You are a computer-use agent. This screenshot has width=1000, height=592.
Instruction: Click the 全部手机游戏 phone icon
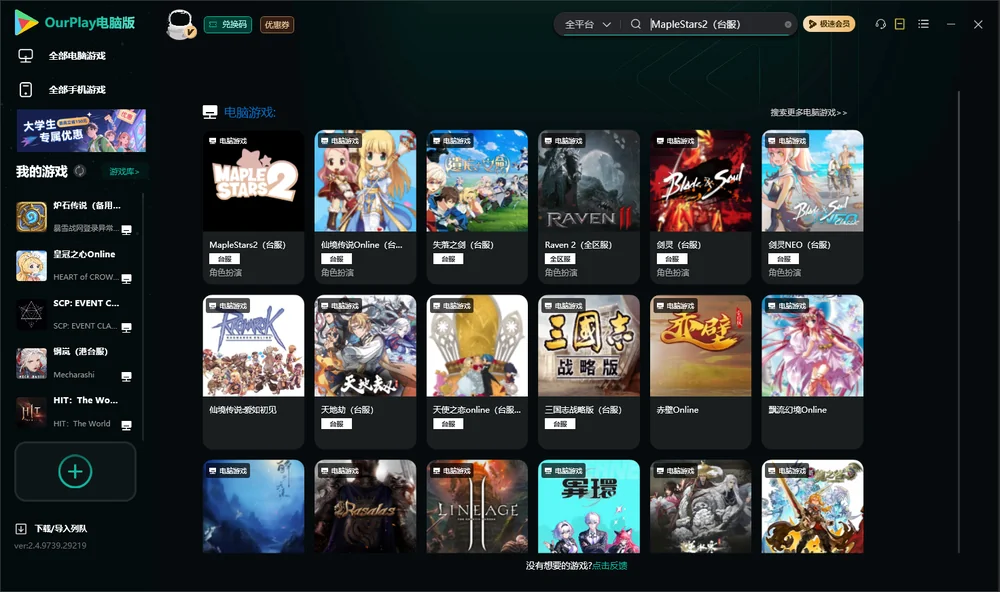tap(26, 89)
